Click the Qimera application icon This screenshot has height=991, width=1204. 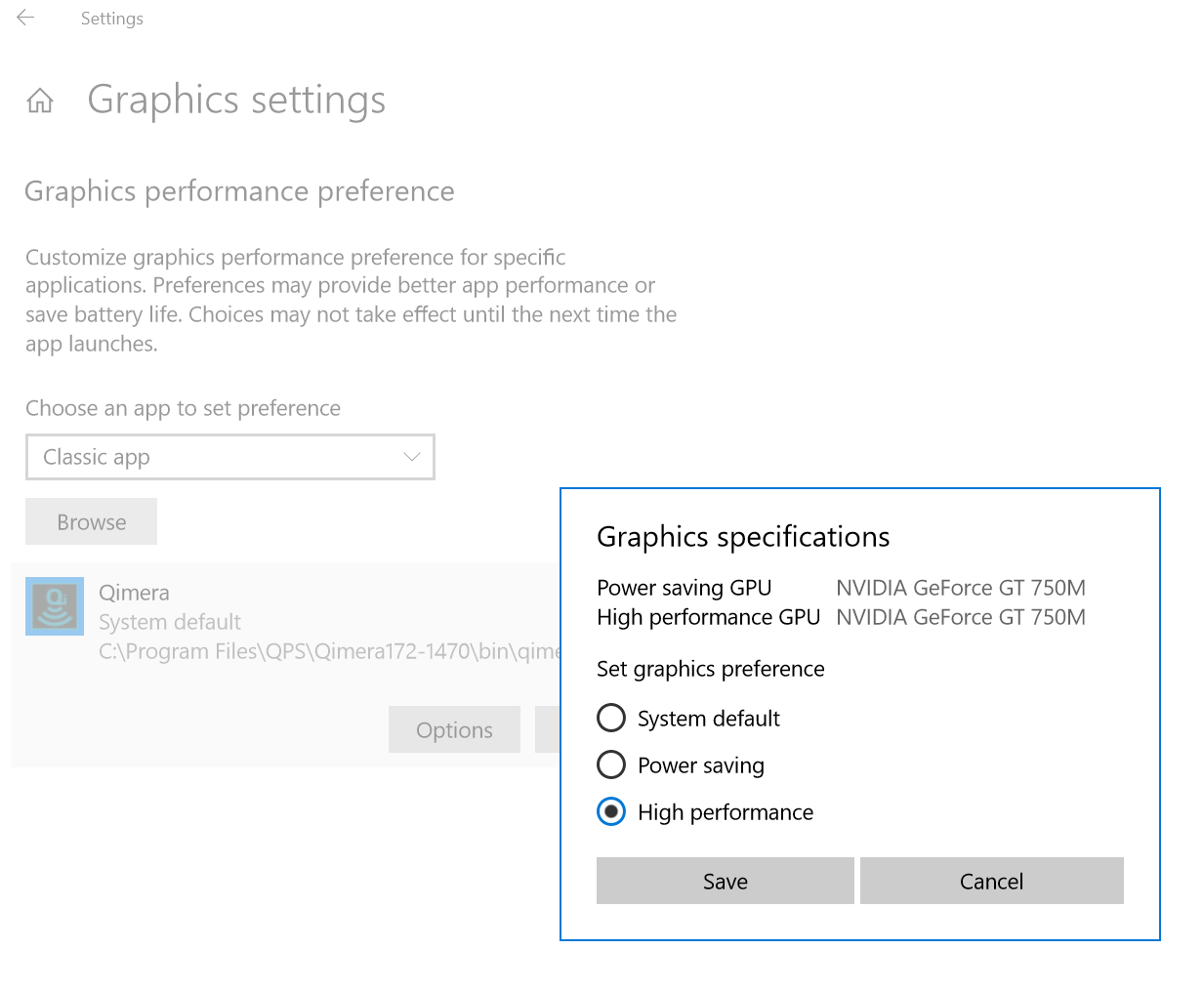[x=55, y=606]
